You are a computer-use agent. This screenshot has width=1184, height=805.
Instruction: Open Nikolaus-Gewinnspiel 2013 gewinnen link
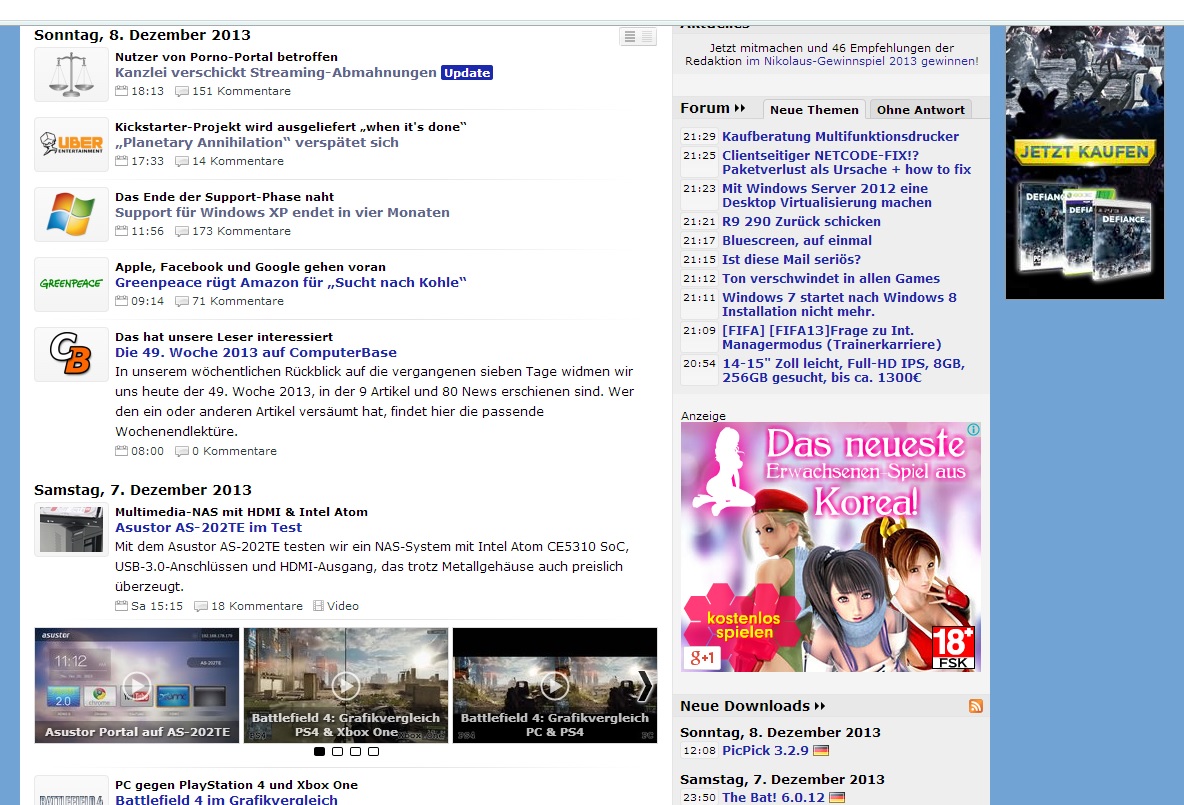(x=862, y=61)
